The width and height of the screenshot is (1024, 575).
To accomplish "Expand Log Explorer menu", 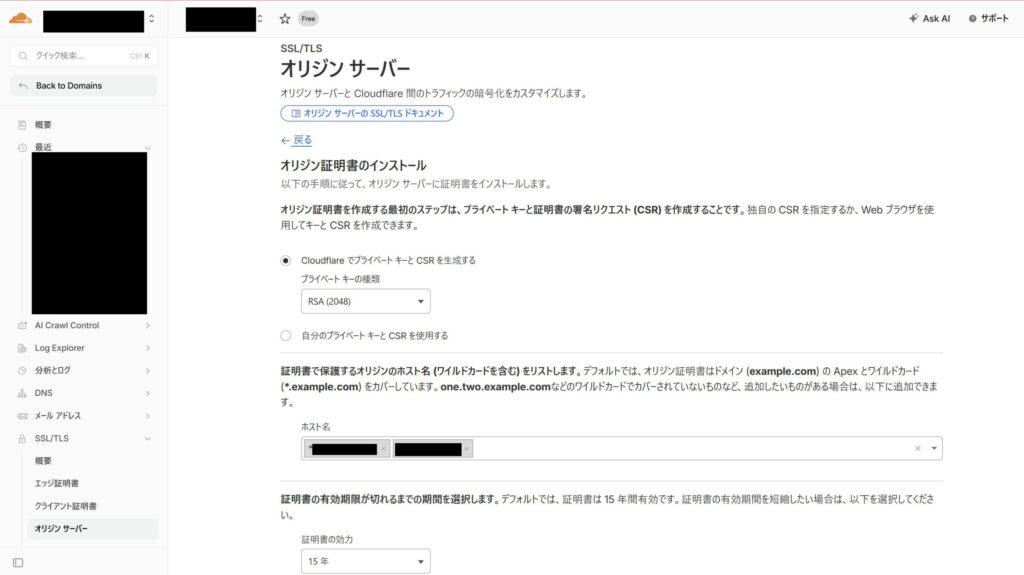I will 148,348.
